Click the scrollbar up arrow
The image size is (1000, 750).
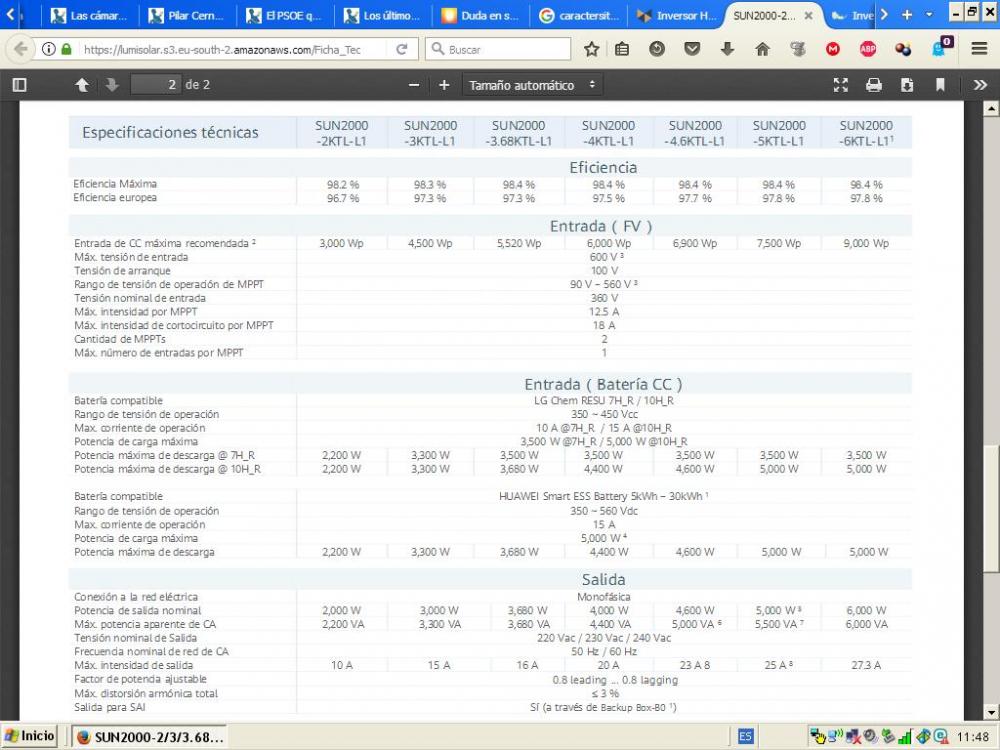pos(990,109)
